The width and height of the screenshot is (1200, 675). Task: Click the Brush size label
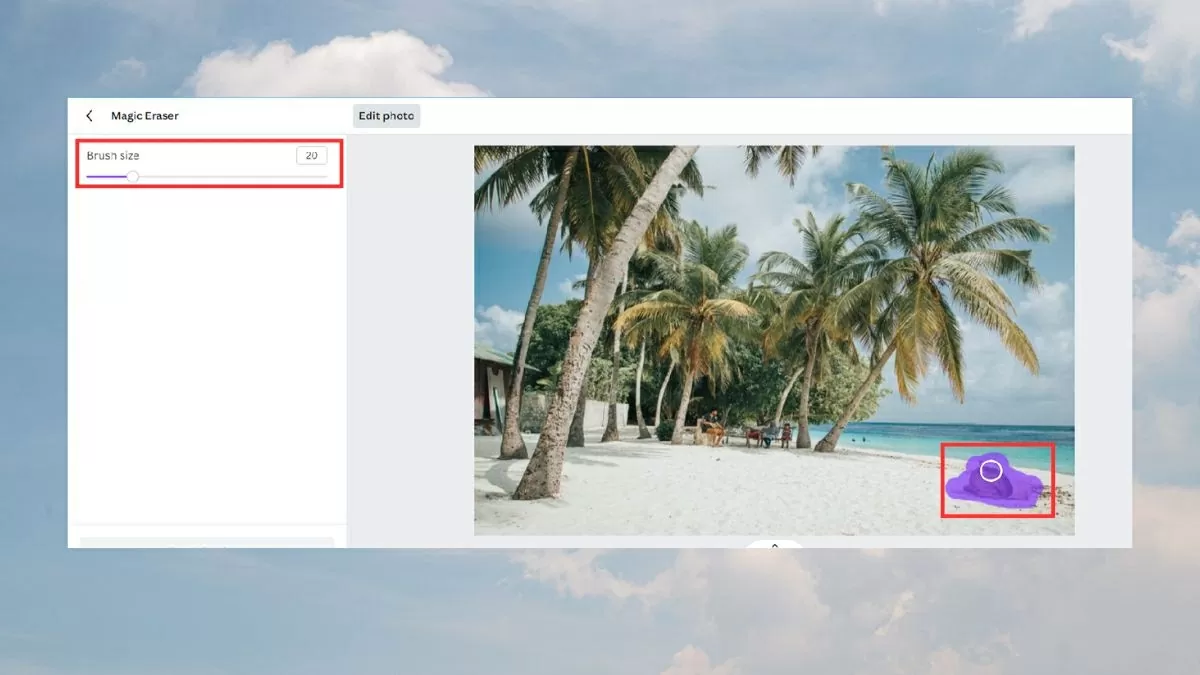113,156
